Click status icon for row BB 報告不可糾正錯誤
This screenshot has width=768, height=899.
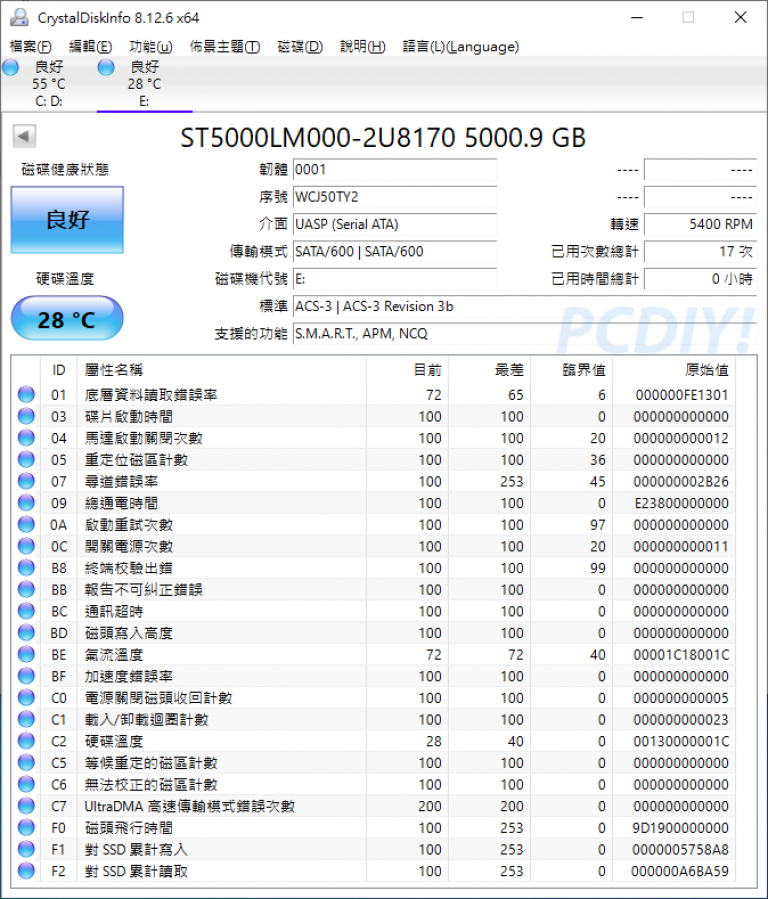click(26, 589)
